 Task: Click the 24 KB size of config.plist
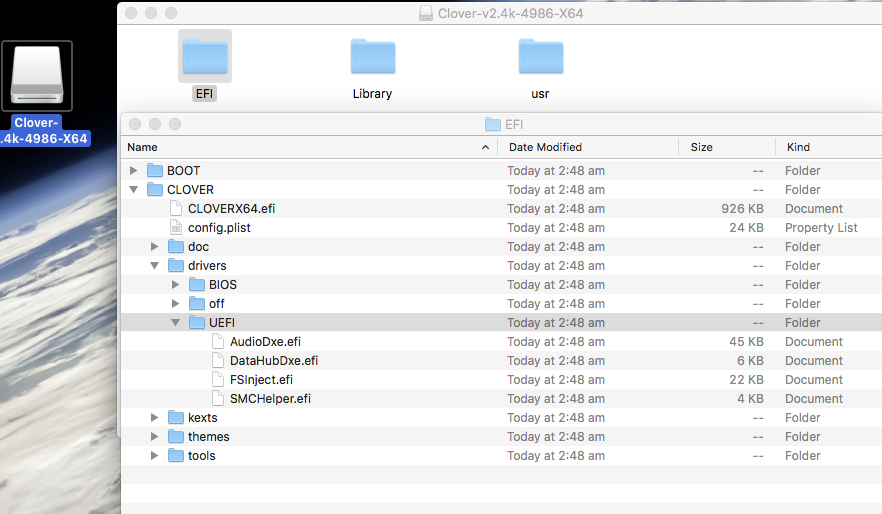tap(746, 228)
